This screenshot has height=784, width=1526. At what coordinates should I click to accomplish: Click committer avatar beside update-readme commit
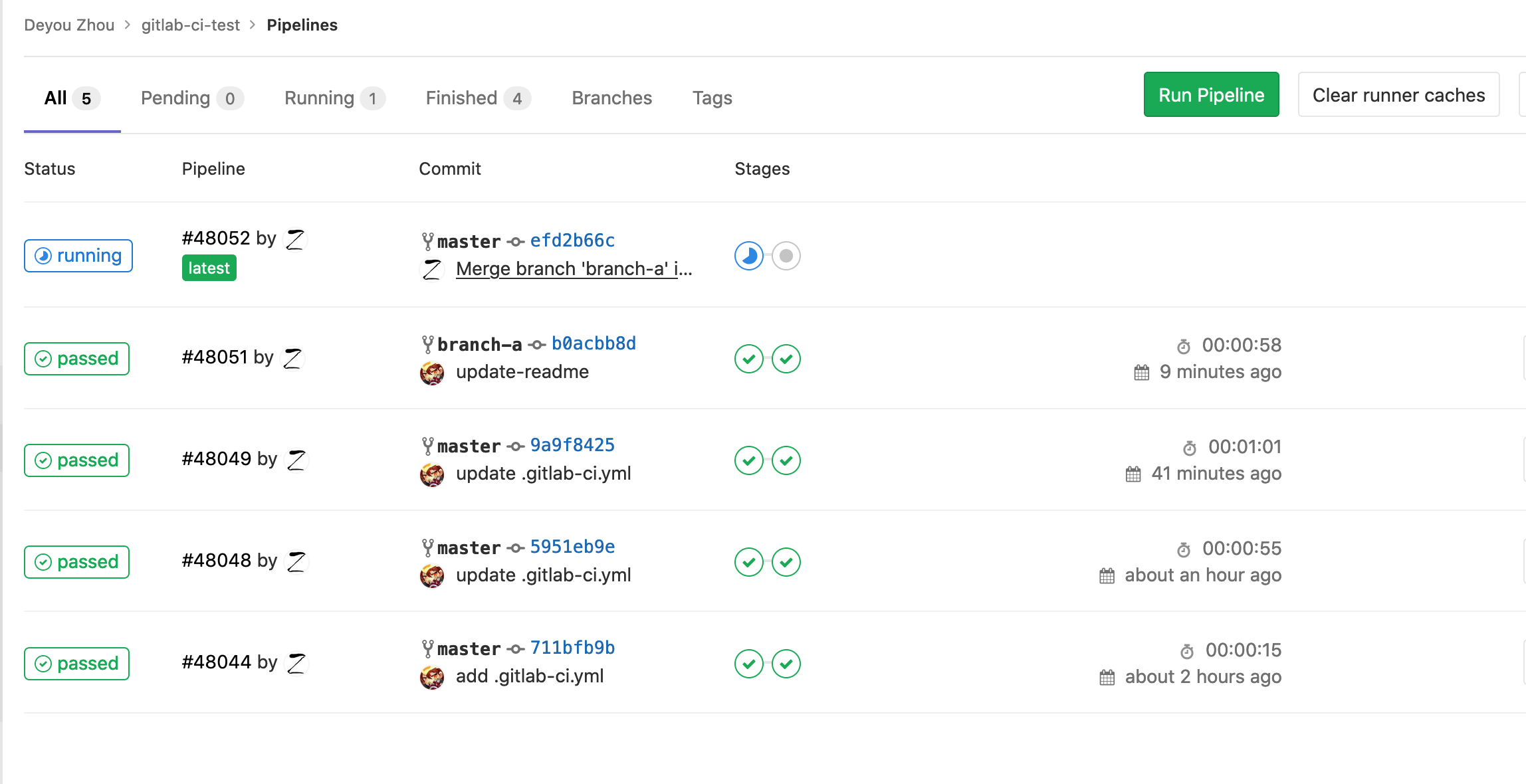pyautogui.click(x=432, y=373)
